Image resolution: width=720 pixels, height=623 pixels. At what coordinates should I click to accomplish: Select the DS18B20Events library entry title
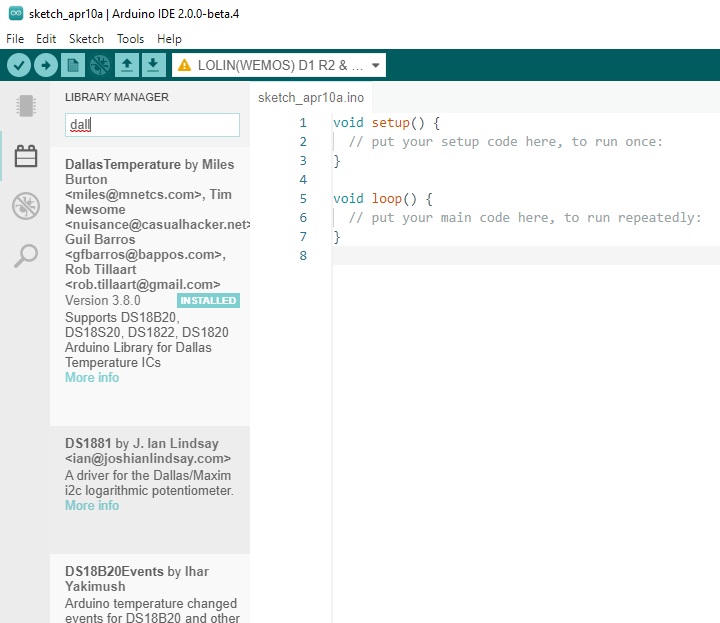[x=114, y=572]
